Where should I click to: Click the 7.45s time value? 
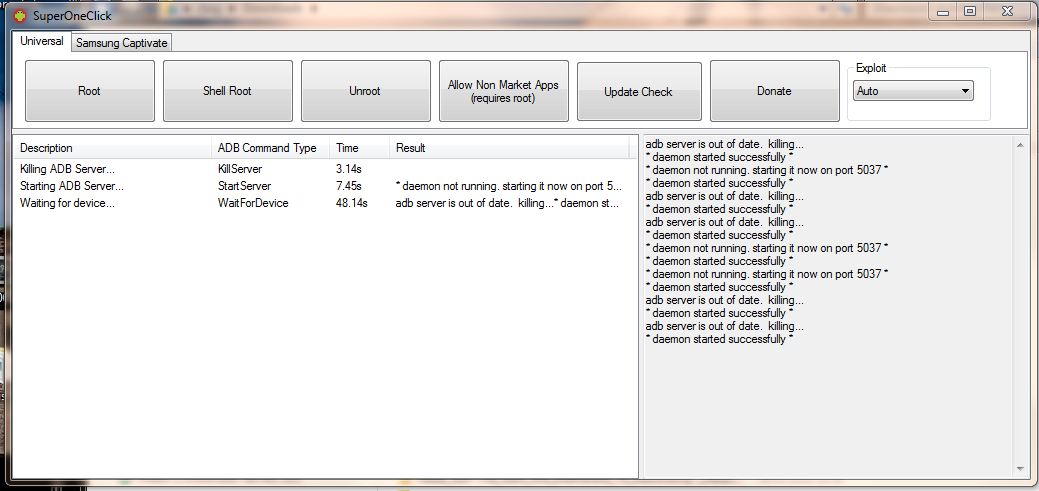point(349,186)
